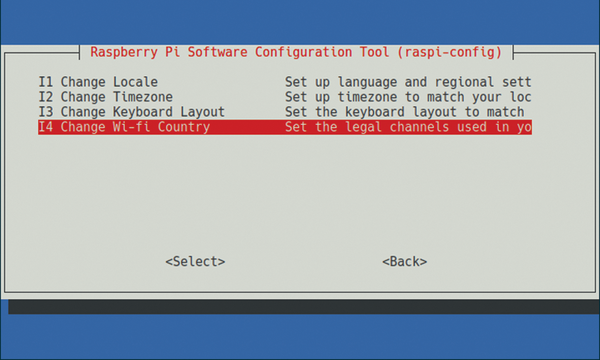Screen dimensions: 600x360
Task: Click the word 'Keyboard' in the I3 entry
Action: tap(143, 112)
